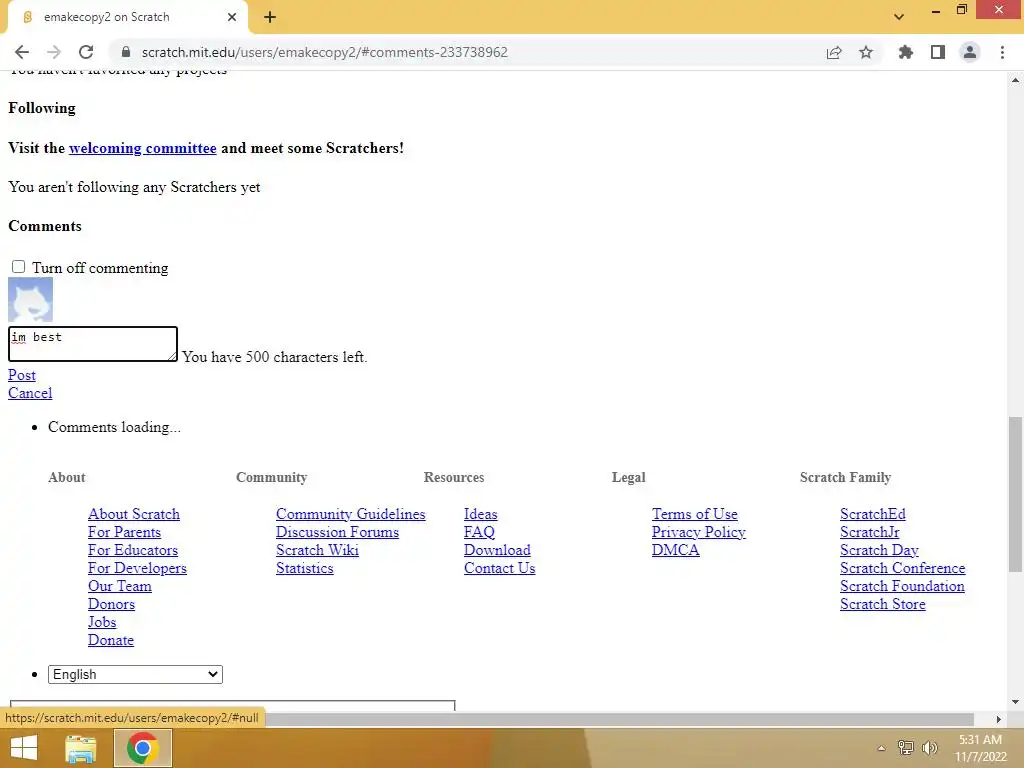The image size is (1024, 768).
Task: Open the English language dropdown
Action: 135,675
